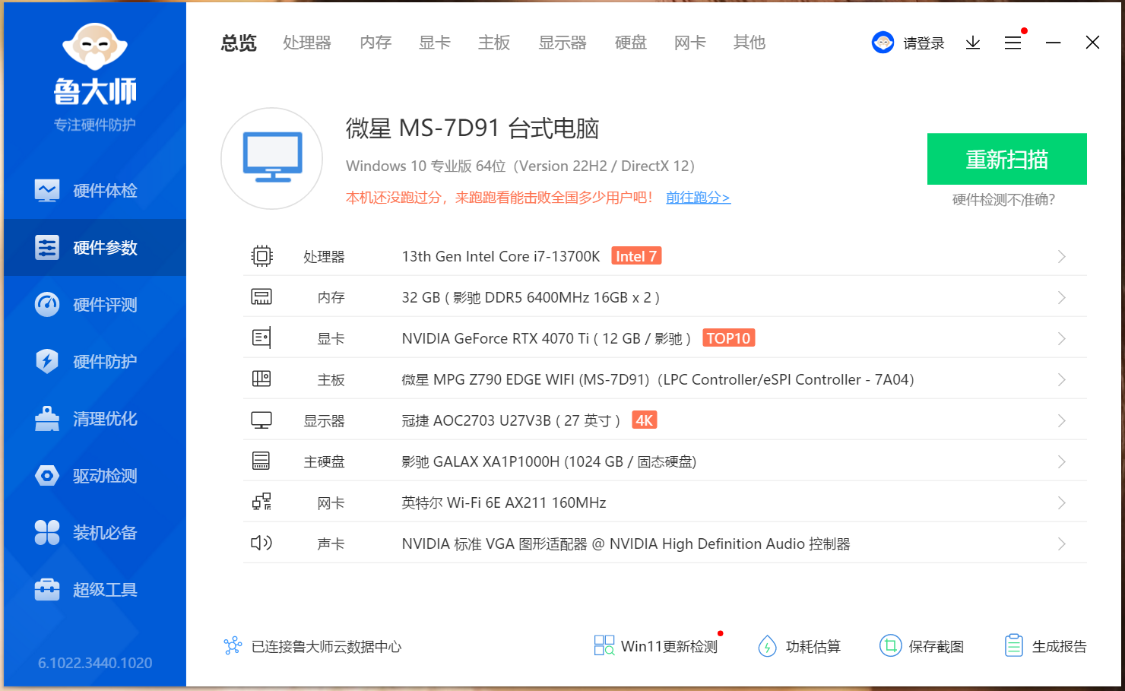Switch to the 内存 tab
The height and width of the screenshot is (691, 1125).
375,43
